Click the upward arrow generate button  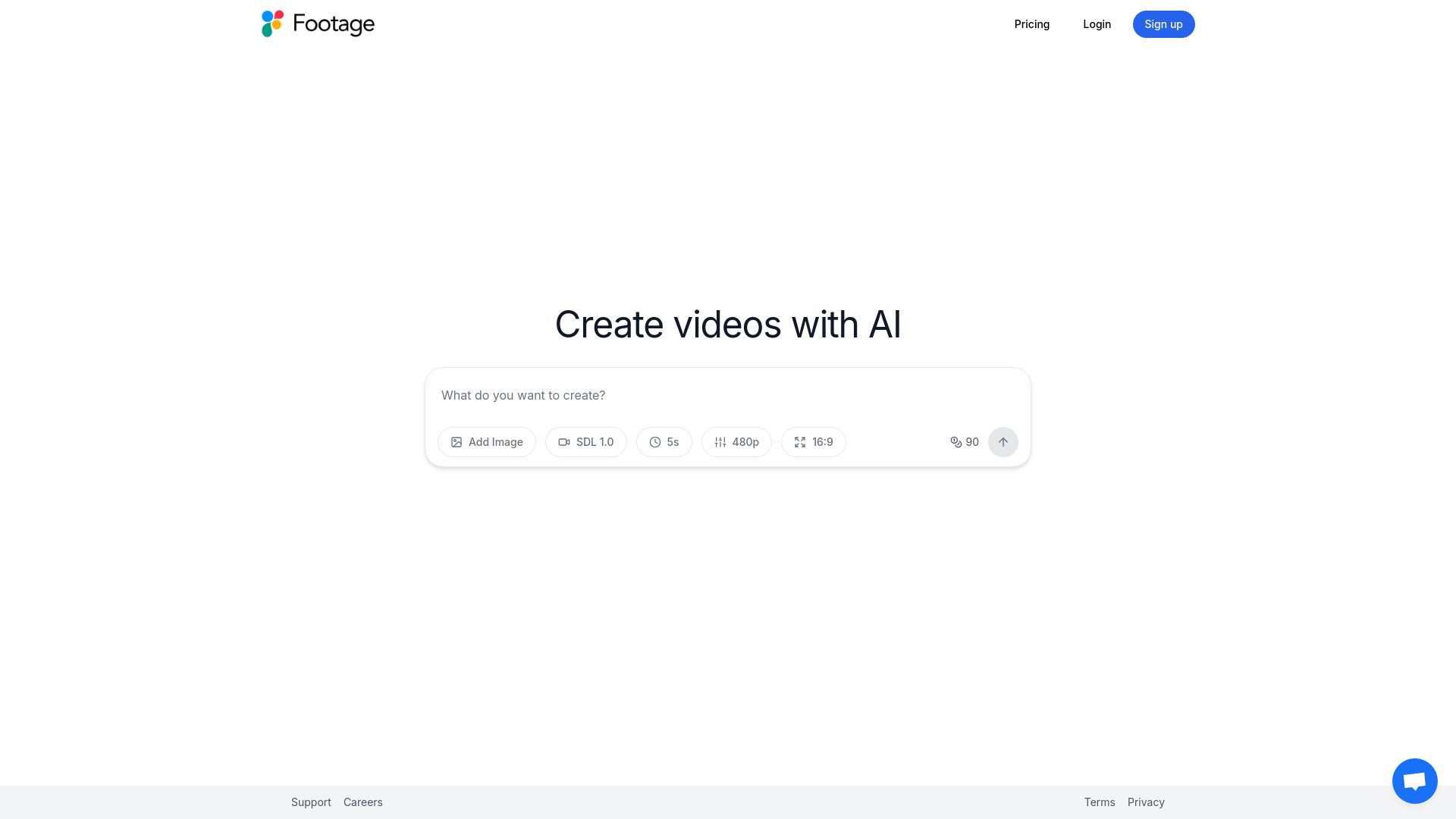1003,442
